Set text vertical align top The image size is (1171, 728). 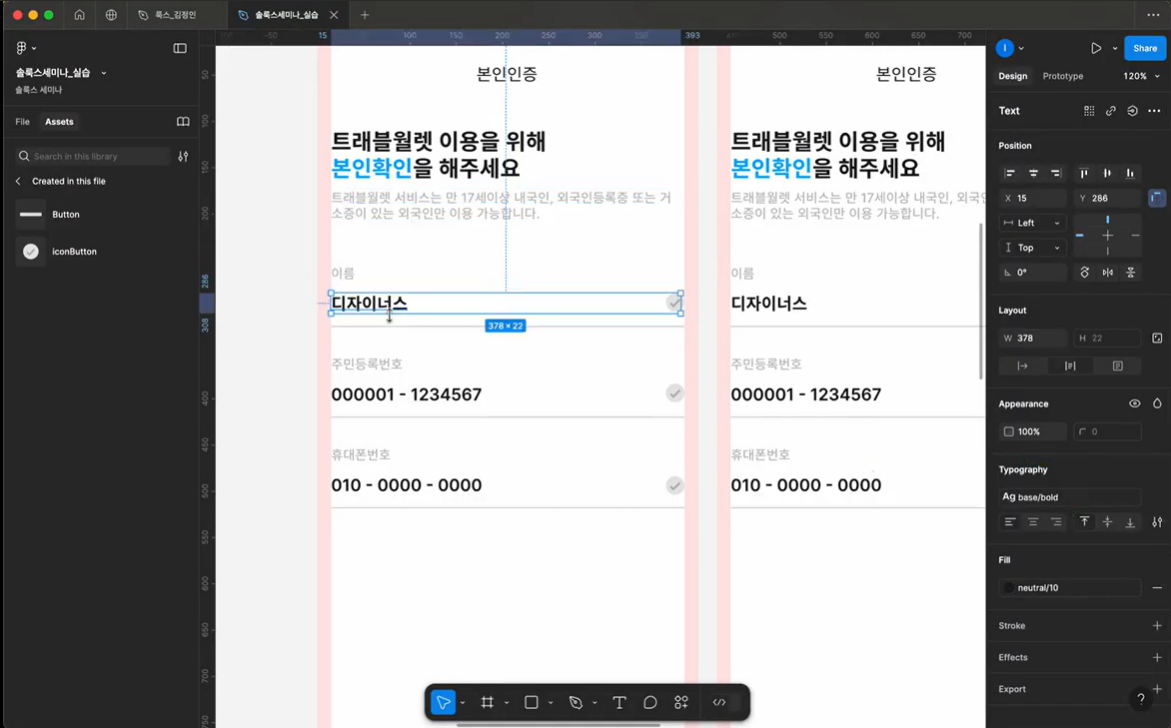click(x=1084, y=522)
